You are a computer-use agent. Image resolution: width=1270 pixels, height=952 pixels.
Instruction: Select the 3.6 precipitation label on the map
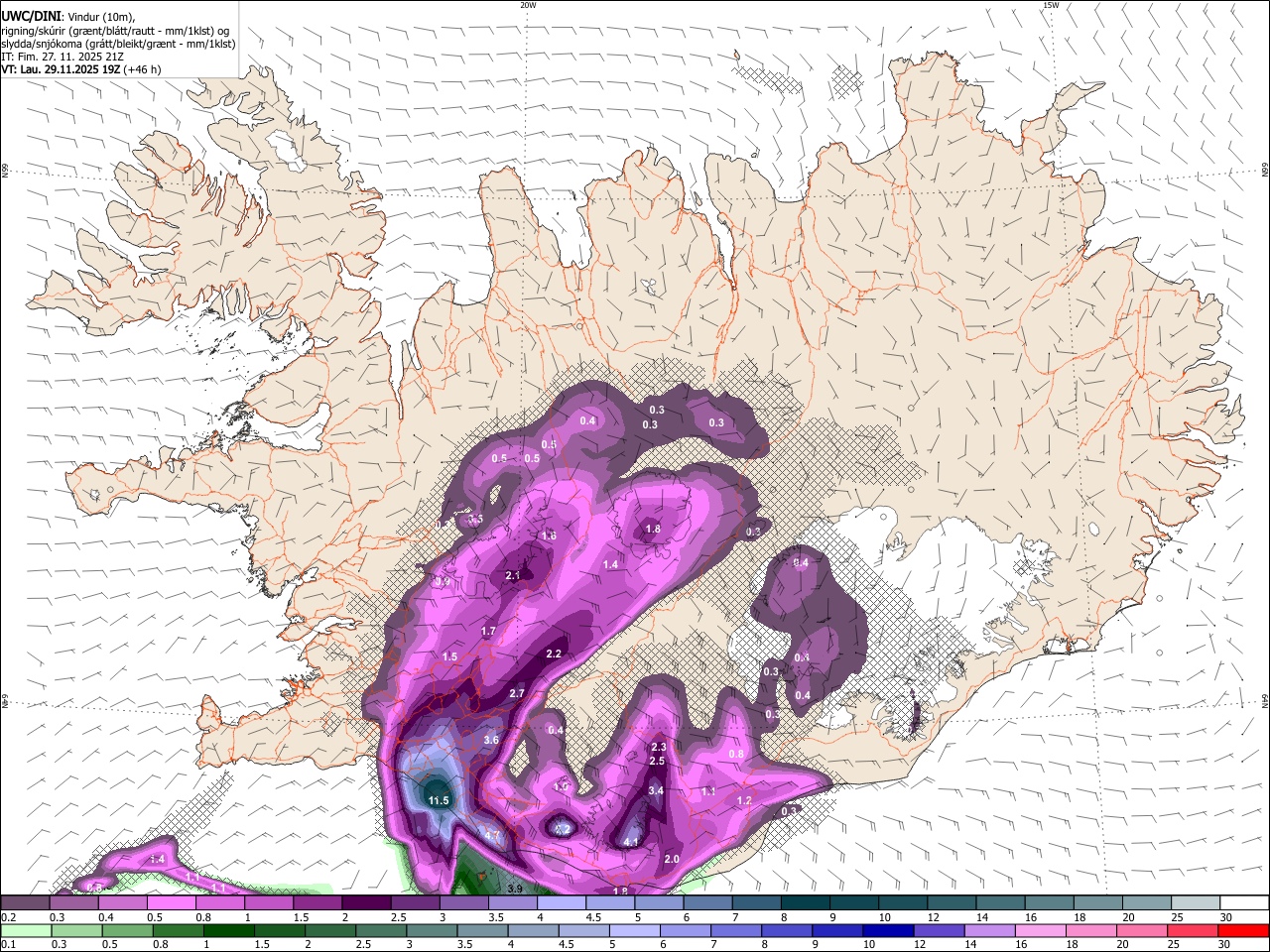click(x=491, y=740)
